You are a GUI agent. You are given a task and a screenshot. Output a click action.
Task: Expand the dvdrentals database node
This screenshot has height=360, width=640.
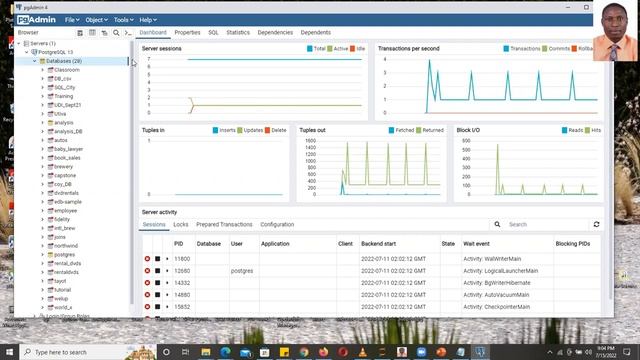pyautogui.click(x=42, y=193)
